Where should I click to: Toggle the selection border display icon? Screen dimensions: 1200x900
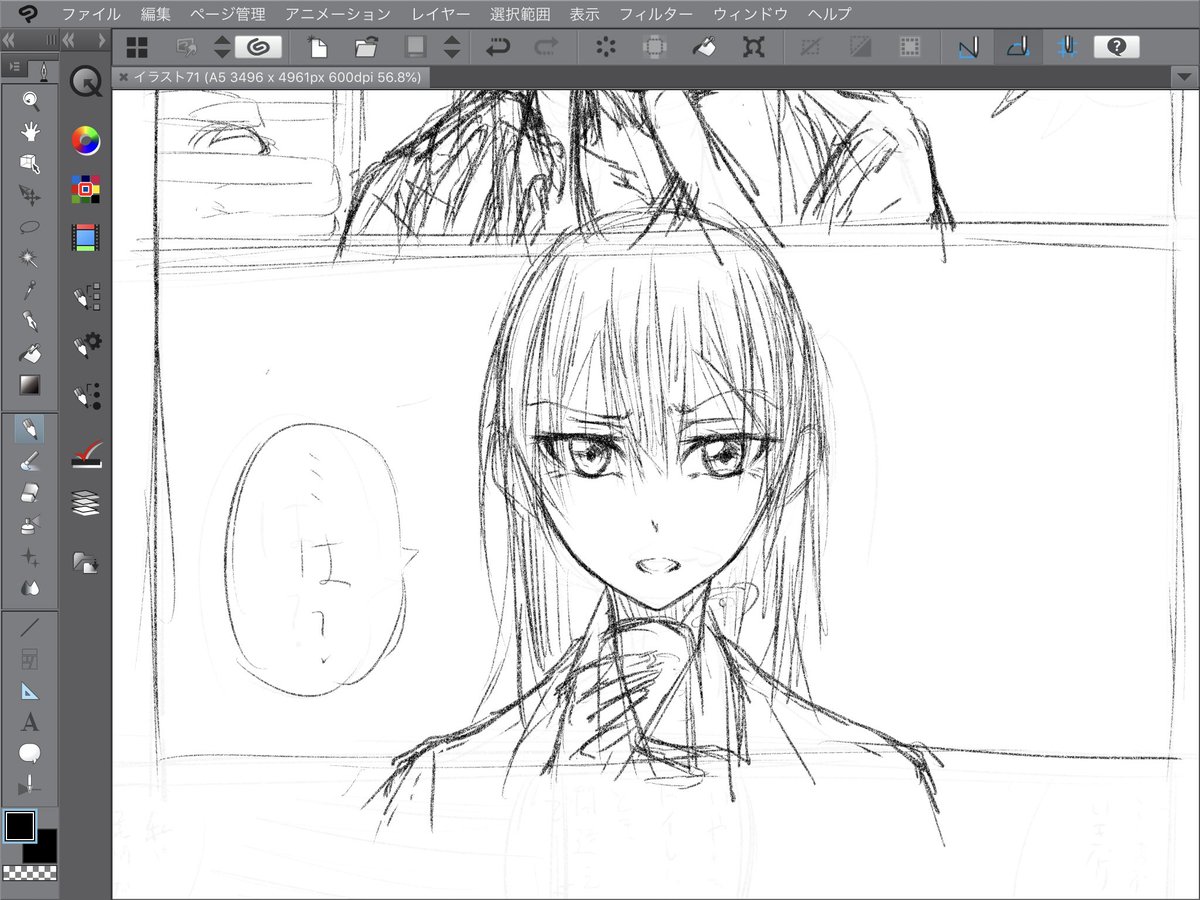(909, 47)
